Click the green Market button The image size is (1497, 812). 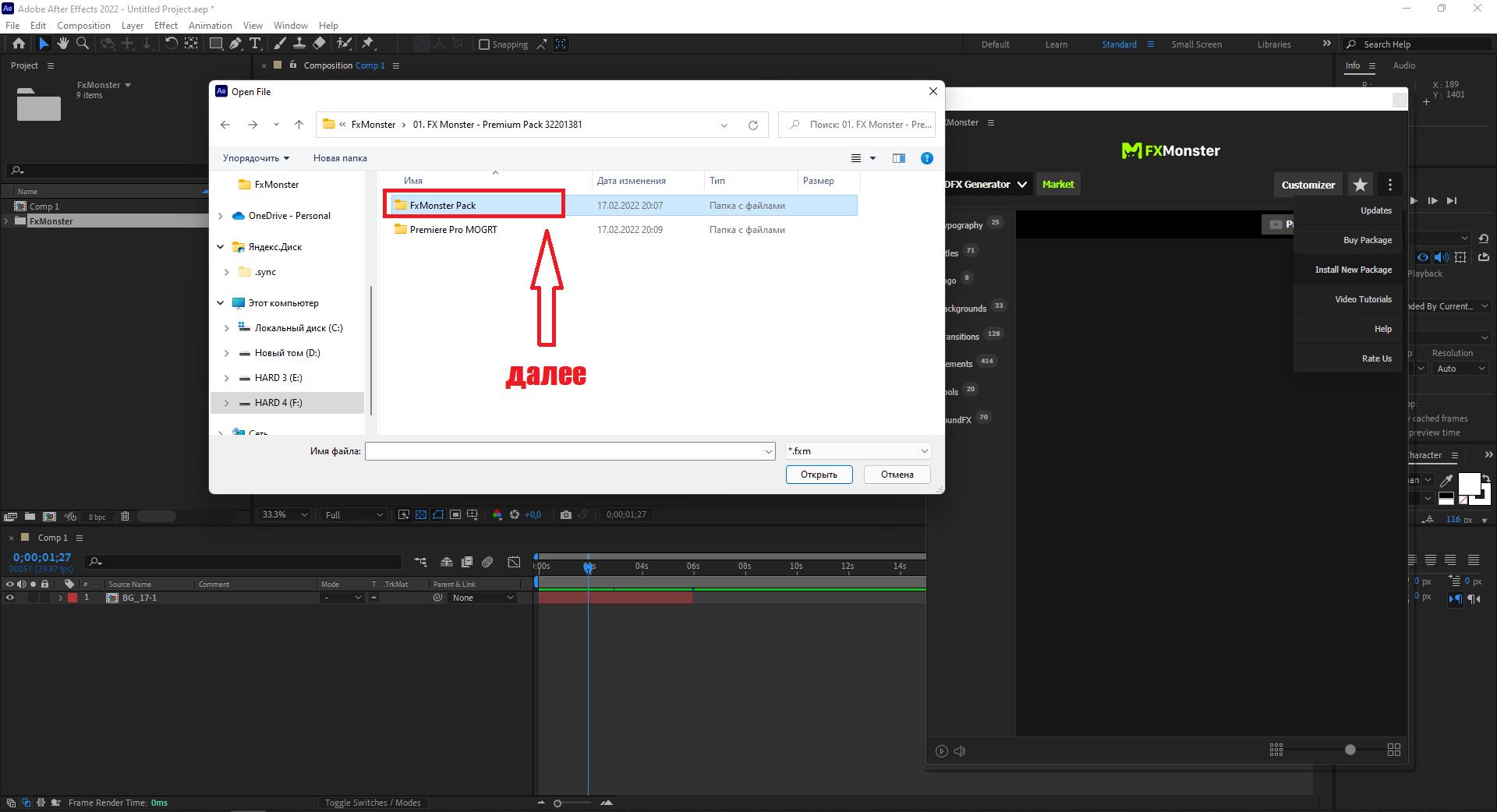click(1058, 185)
